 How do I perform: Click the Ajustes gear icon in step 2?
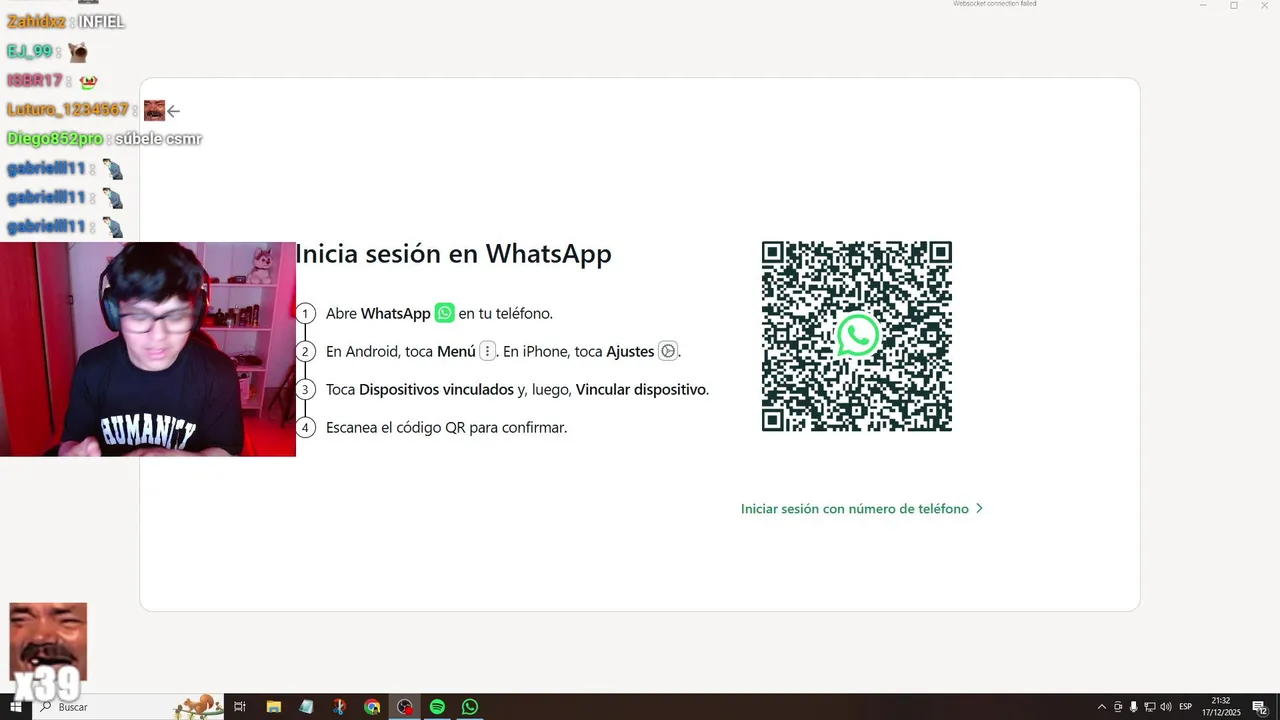coord(668,351)
